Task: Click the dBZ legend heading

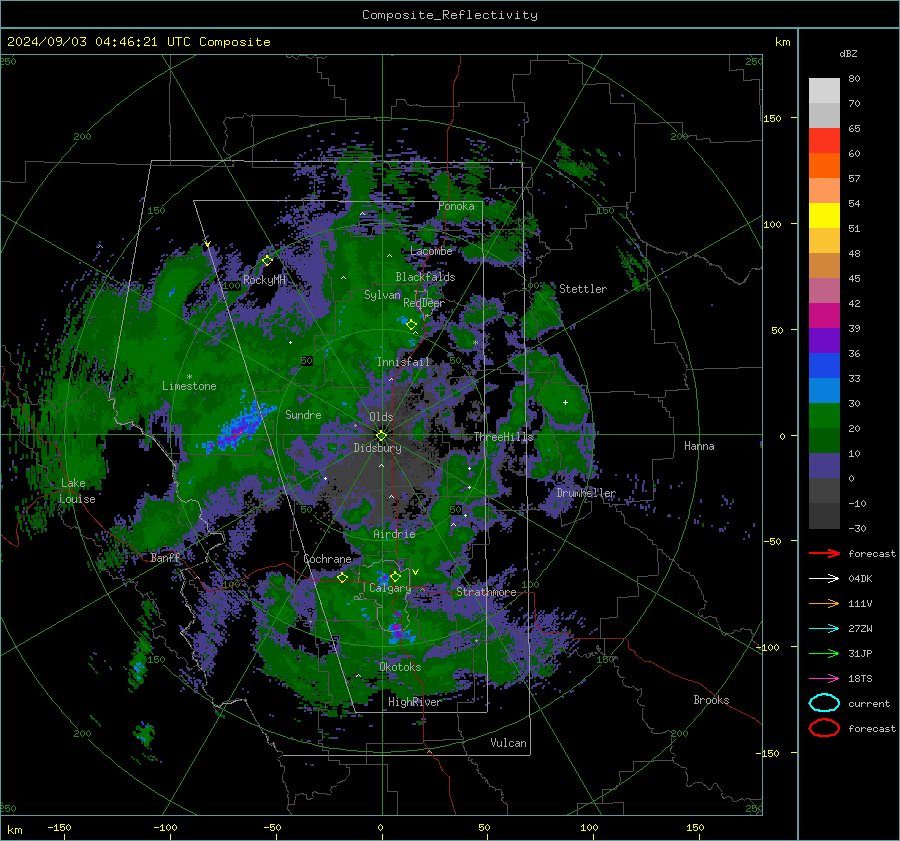Action: (848, 53)
